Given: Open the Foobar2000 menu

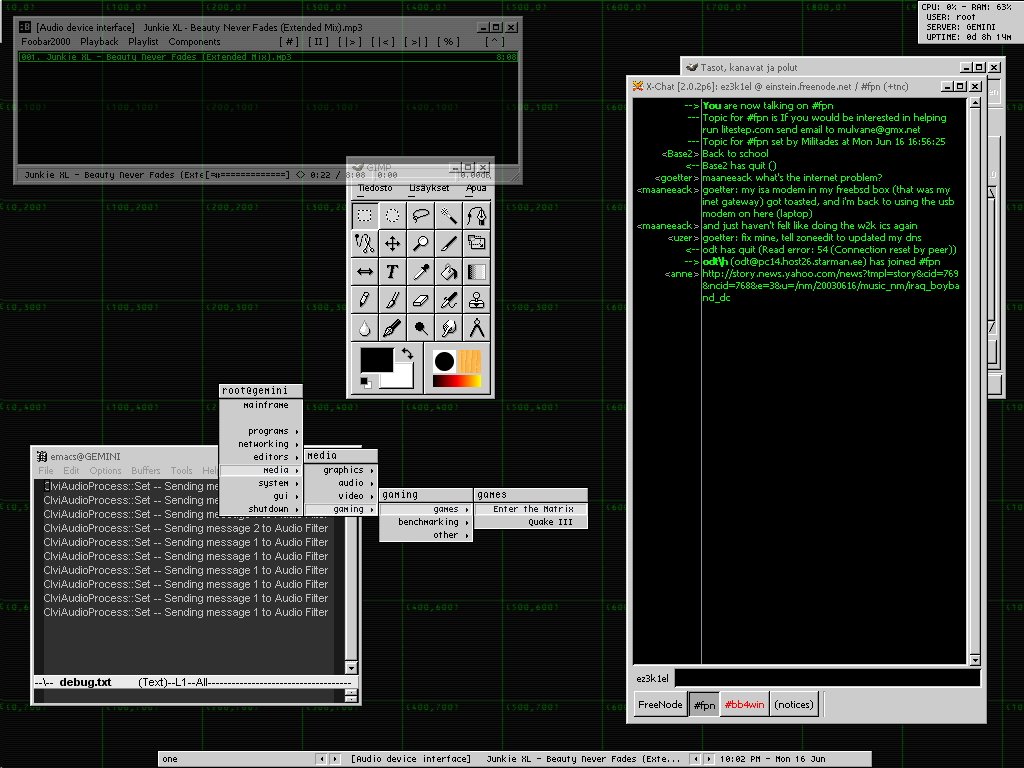Looking at the screenshot, I should (46, 42).
